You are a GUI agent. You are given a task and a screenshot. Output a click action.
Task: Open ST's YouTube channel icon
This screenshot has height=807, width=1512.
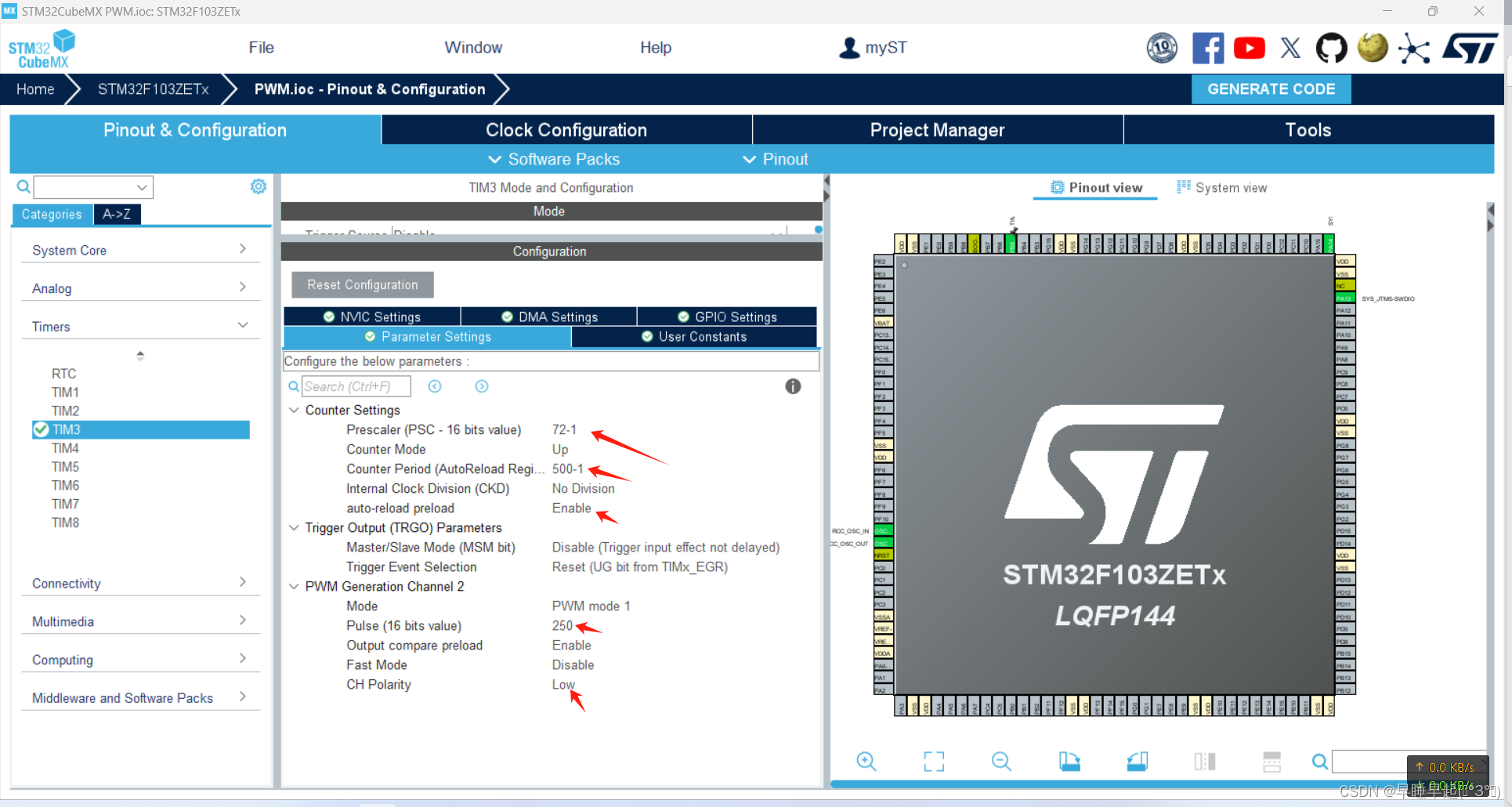coord(1249,47)
